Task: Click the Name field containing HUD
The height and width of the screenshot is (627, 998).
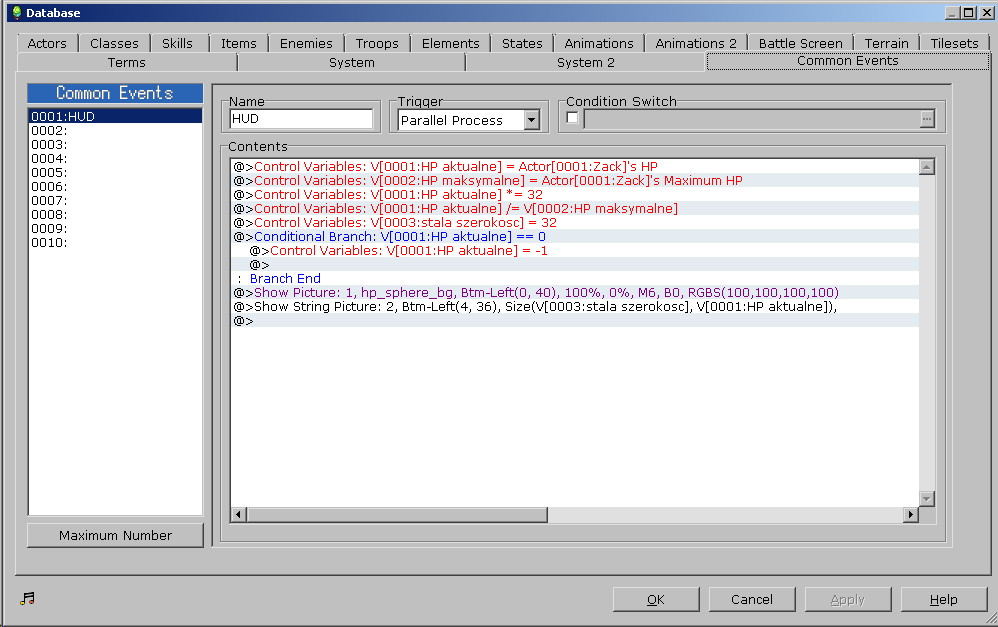Action: click(301, 119)
